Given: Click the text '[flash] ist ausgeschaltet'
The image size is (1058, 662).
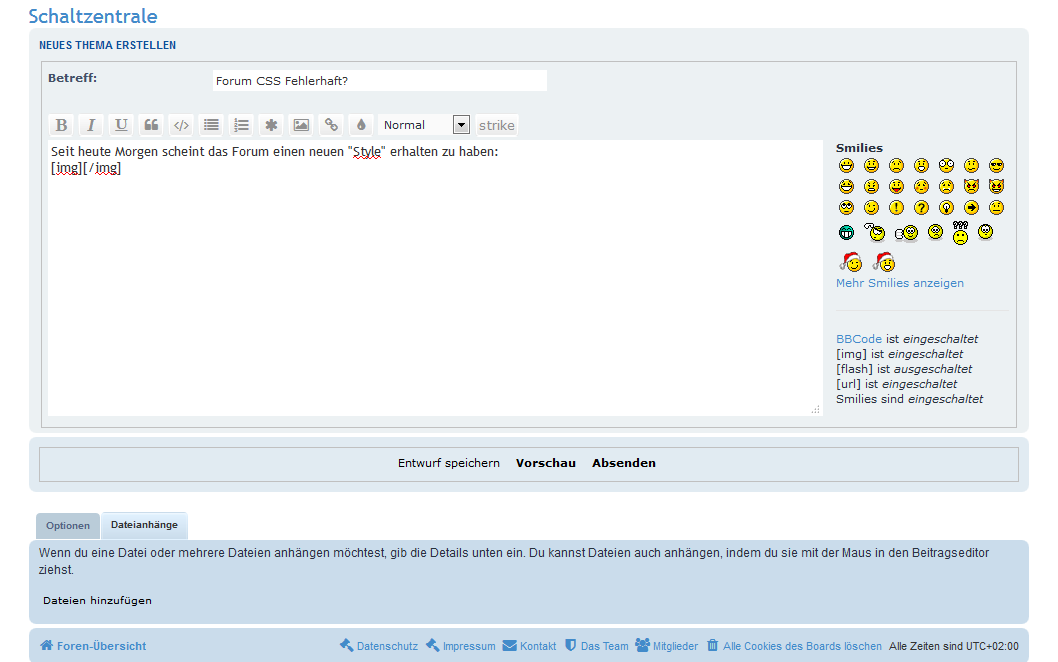Looking at the screenshot, I should 903,369.
